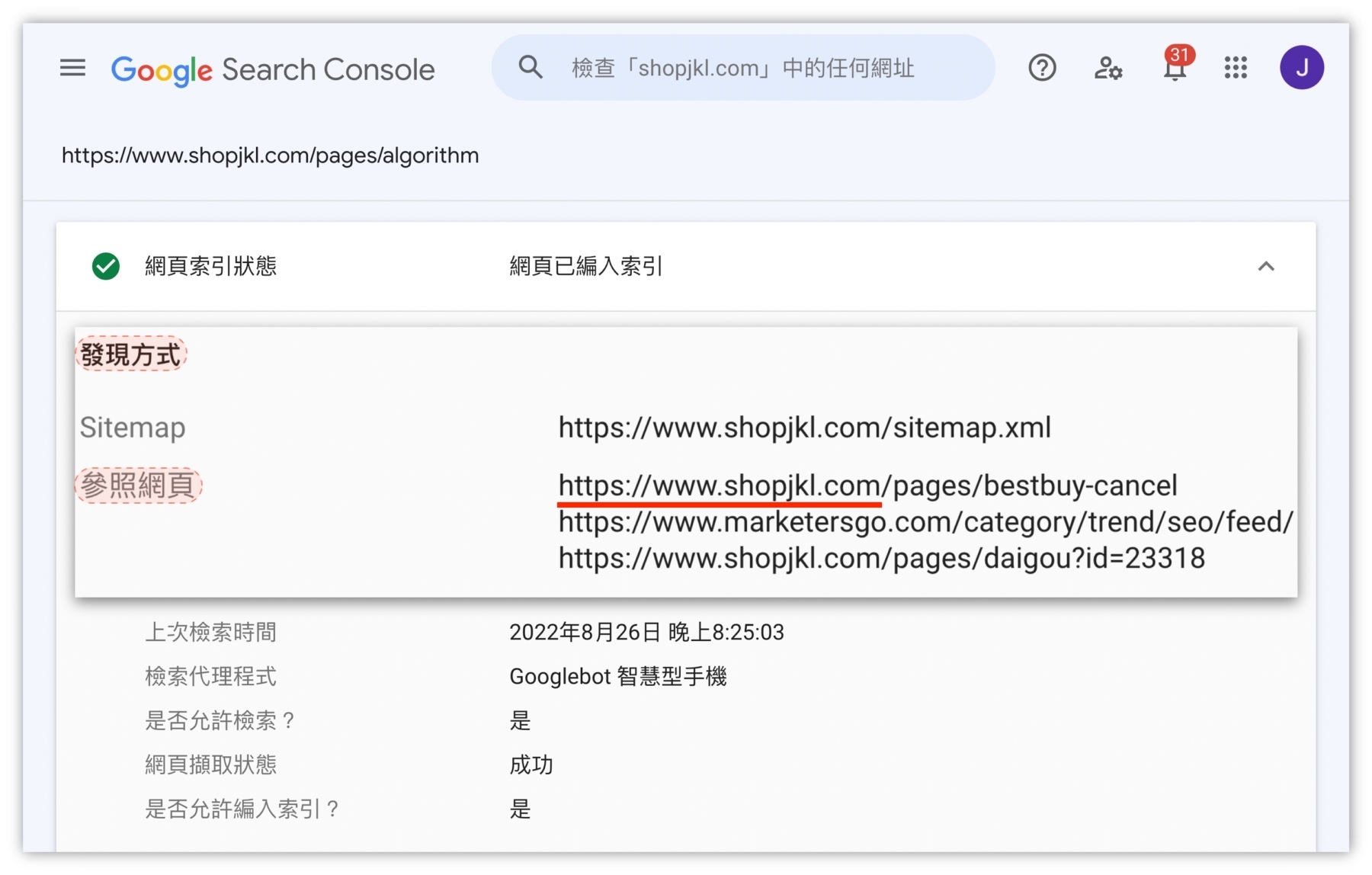
Task: Collapse the 網頁索引狀態 section chevron
Action: [1266, 266]
